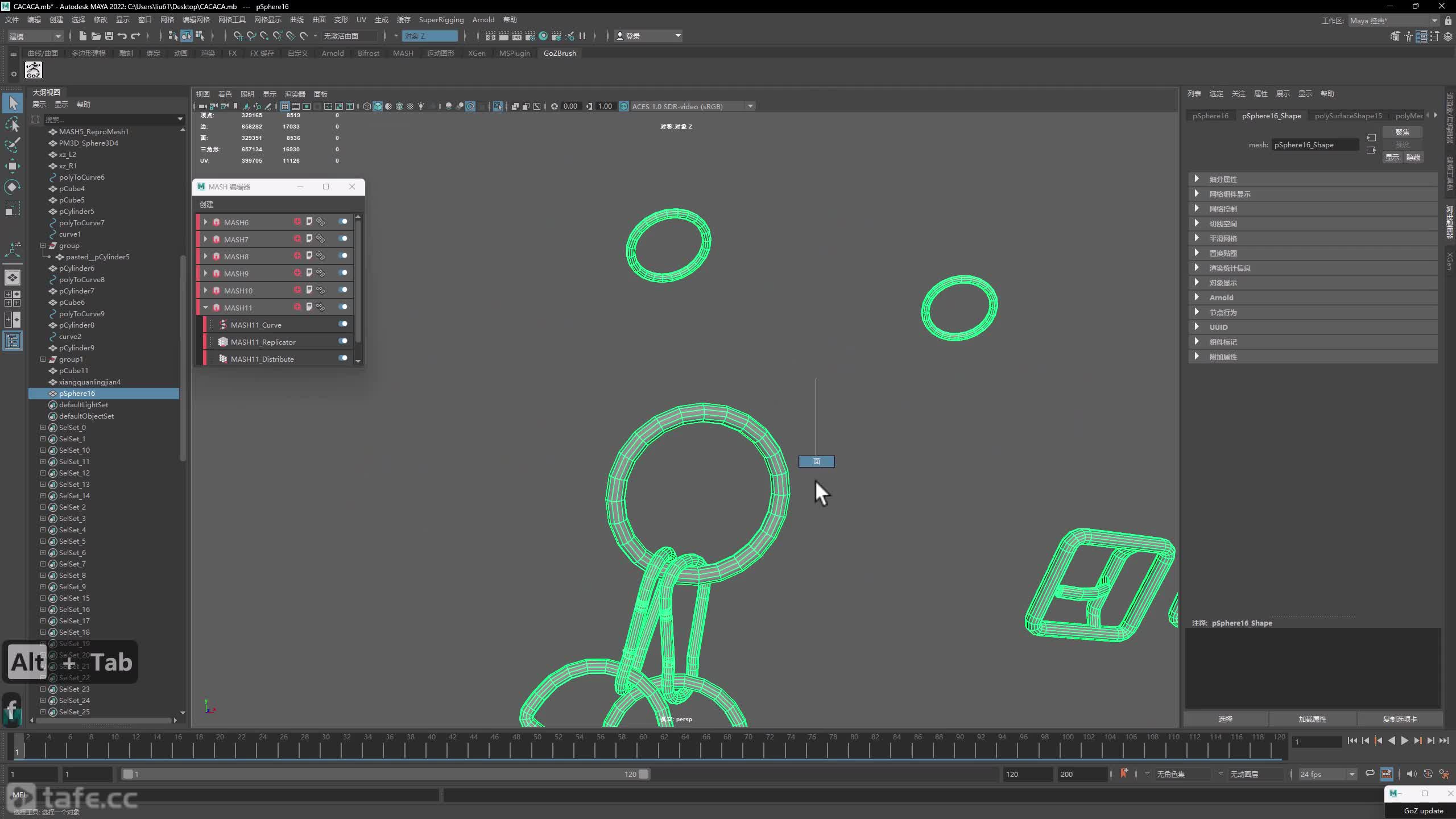
Task: Open the polySurfaceShape15 attribute tab
Action: [x=1348, y=115]
